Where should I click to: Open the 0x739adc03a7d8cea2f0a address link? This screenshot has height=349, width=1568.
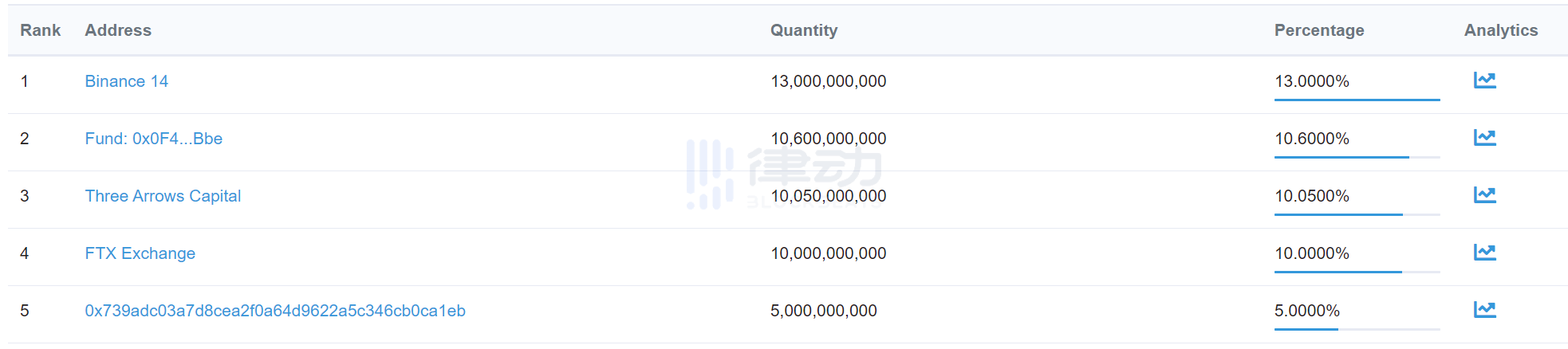[x=275, y=311]
